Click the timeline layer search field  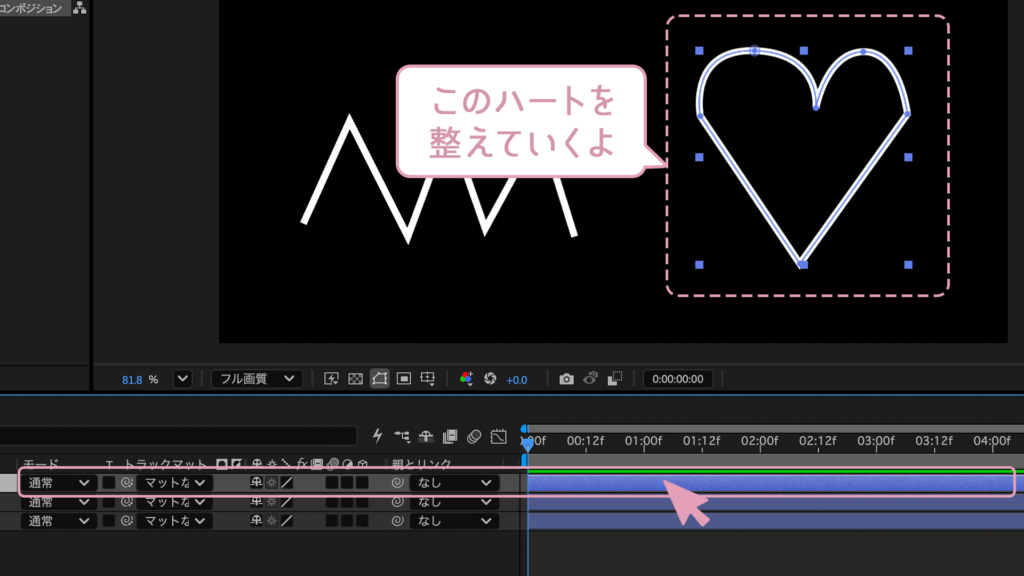tap(178, 436)
